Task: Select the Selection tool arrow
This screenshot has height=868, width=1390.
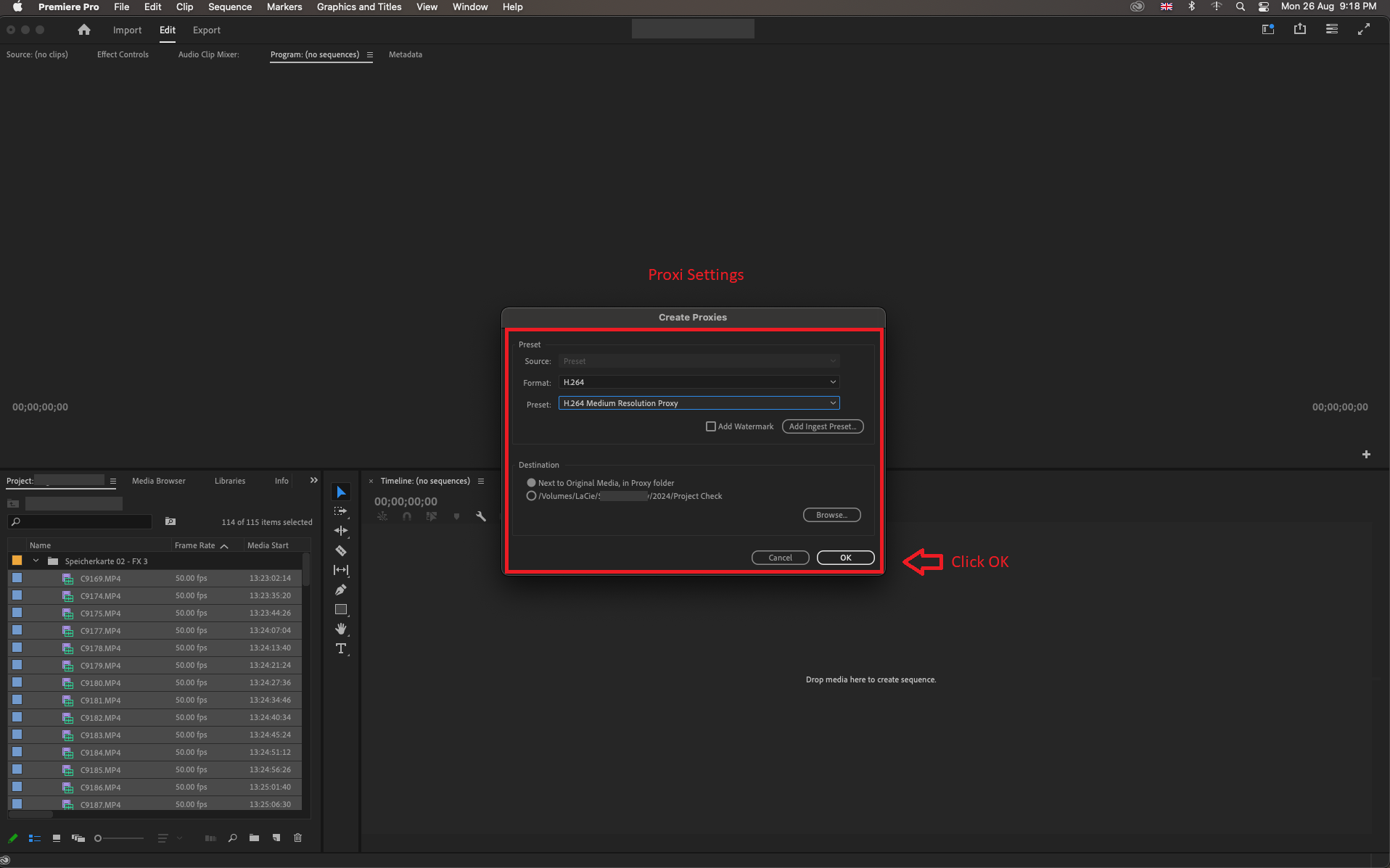Action: [x=341, y=492]
